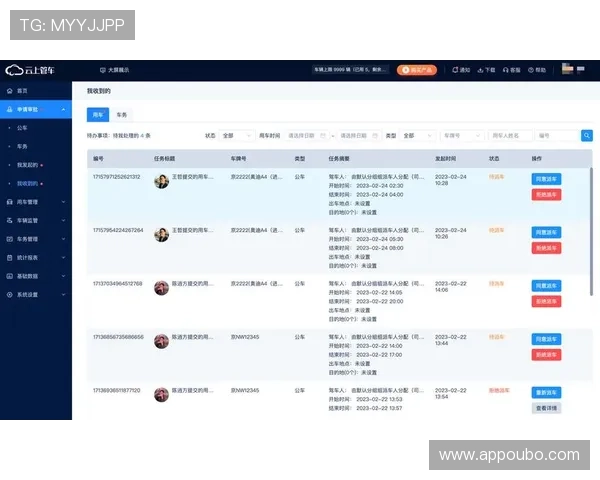
Task: Click 陈逍方's avatar in the 13:54 request row
Action: 161,394
